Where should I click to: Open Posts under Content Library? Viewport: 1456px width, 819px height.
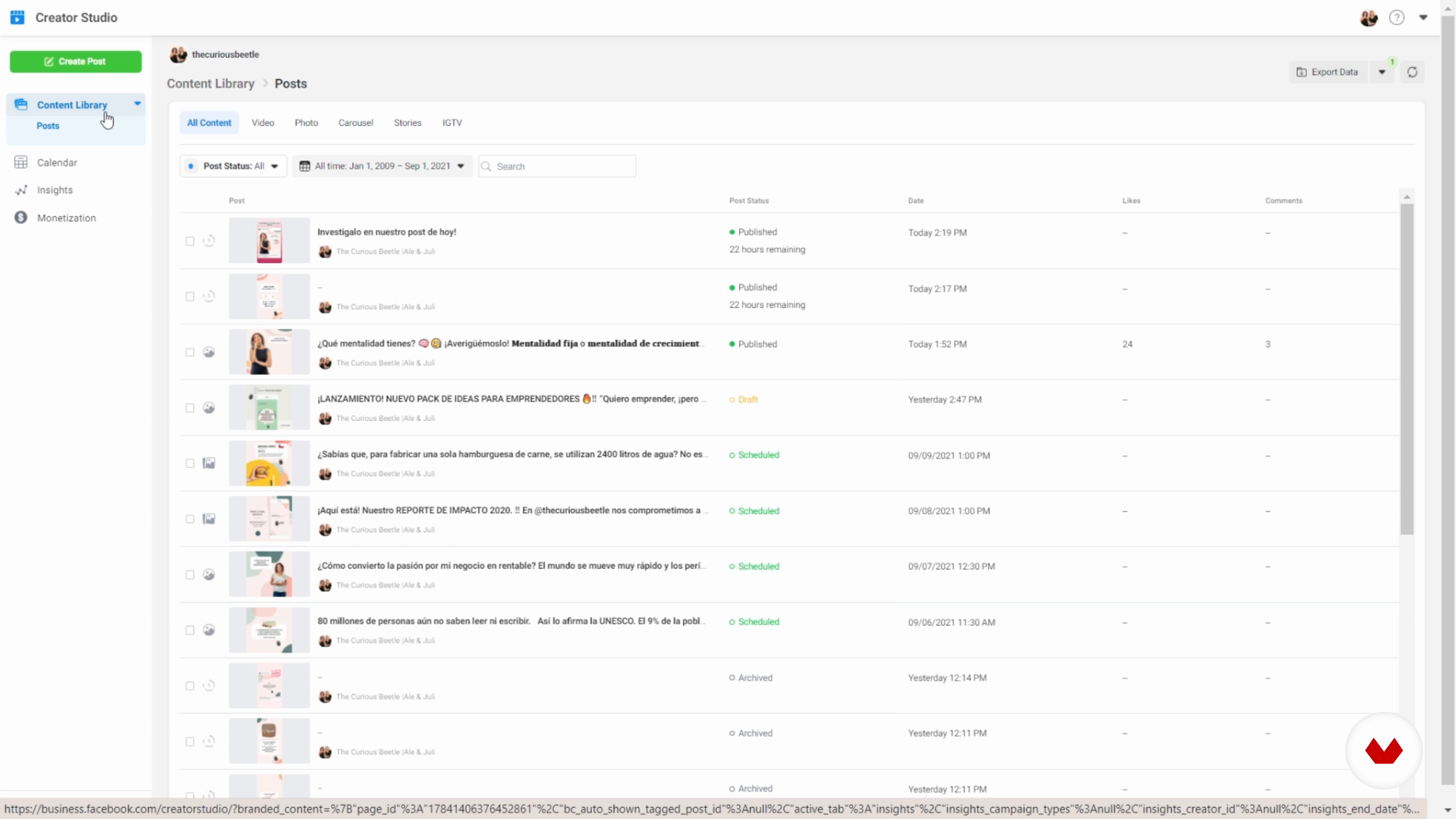tap(48, 126)
